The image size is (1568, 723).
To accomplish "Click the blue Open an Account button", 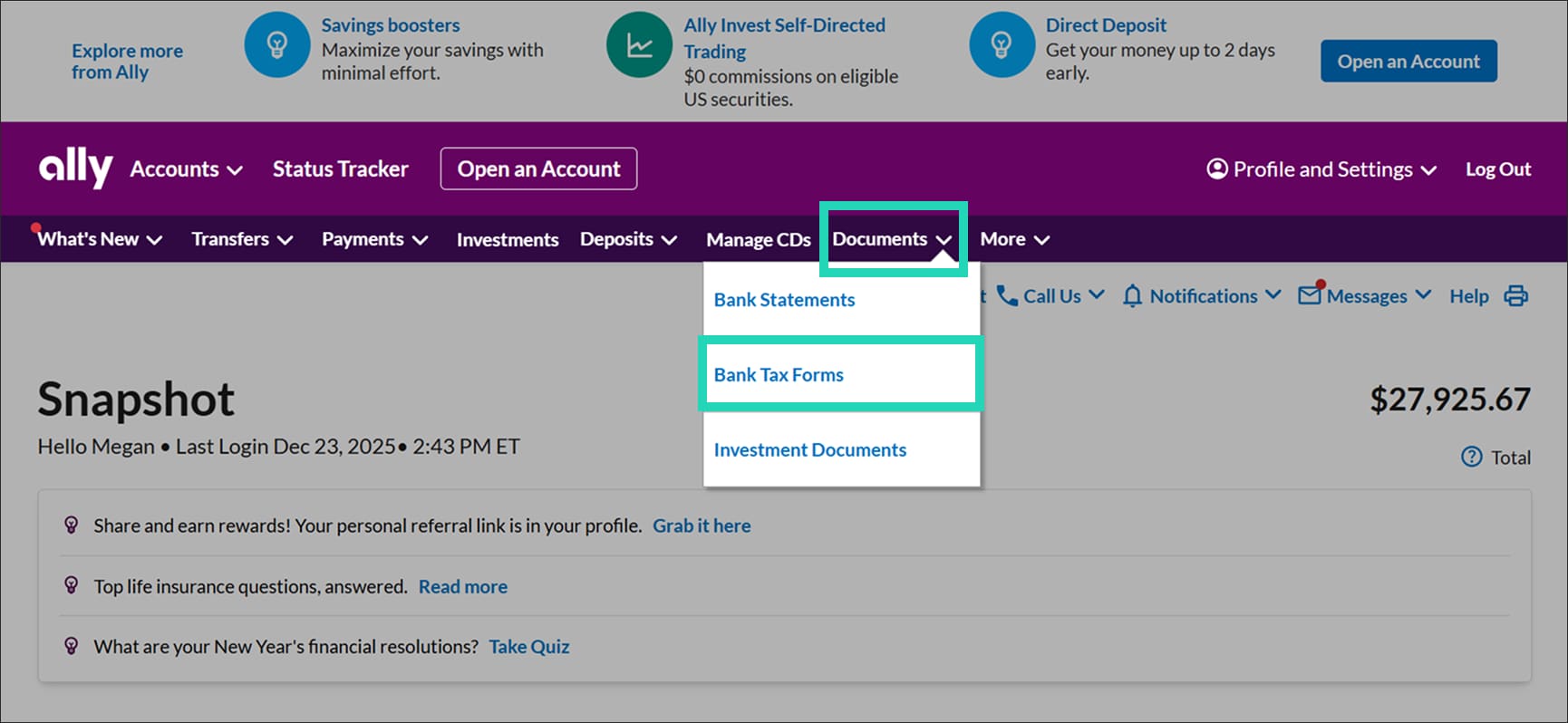I will click(x=1408, y=62).
